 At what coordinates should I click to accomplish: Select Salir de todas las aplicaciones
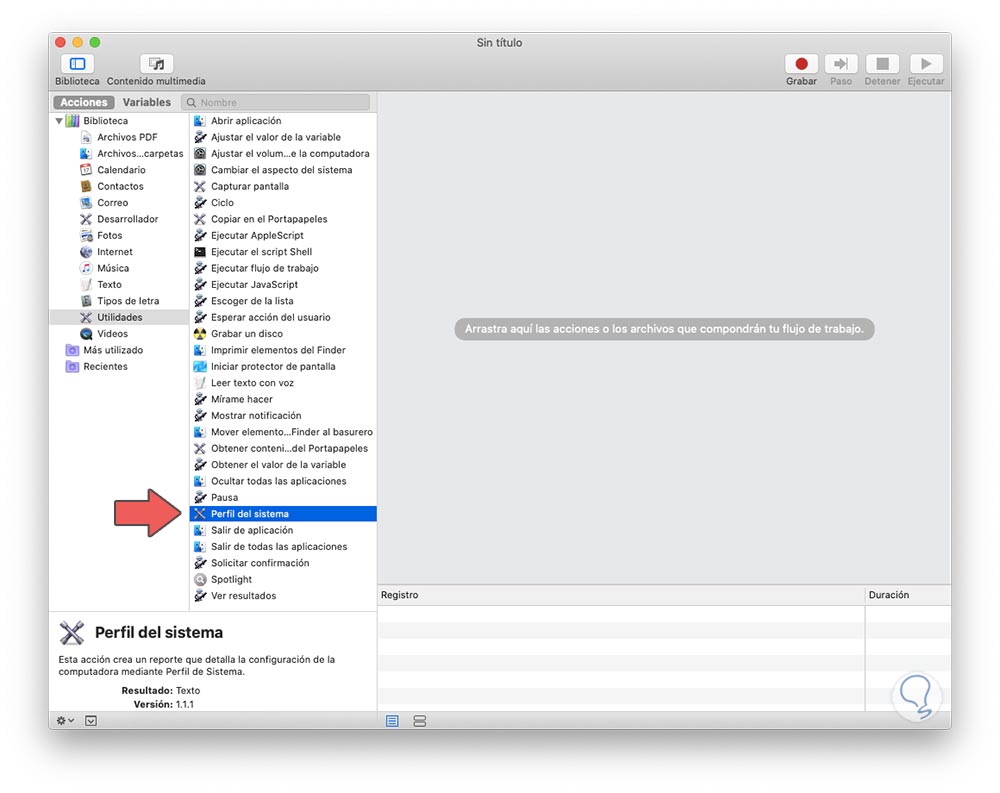coord(283,547)
